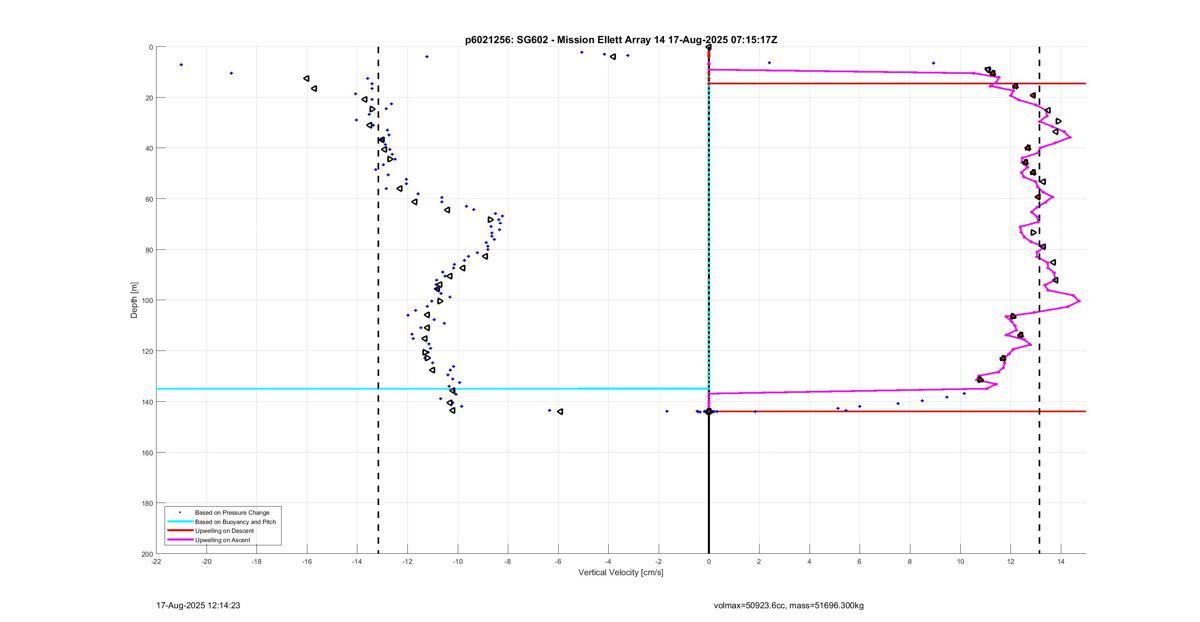Click depth-axis tick label '180'
This screenshot has height=622, width=1200.
point(146,503)
